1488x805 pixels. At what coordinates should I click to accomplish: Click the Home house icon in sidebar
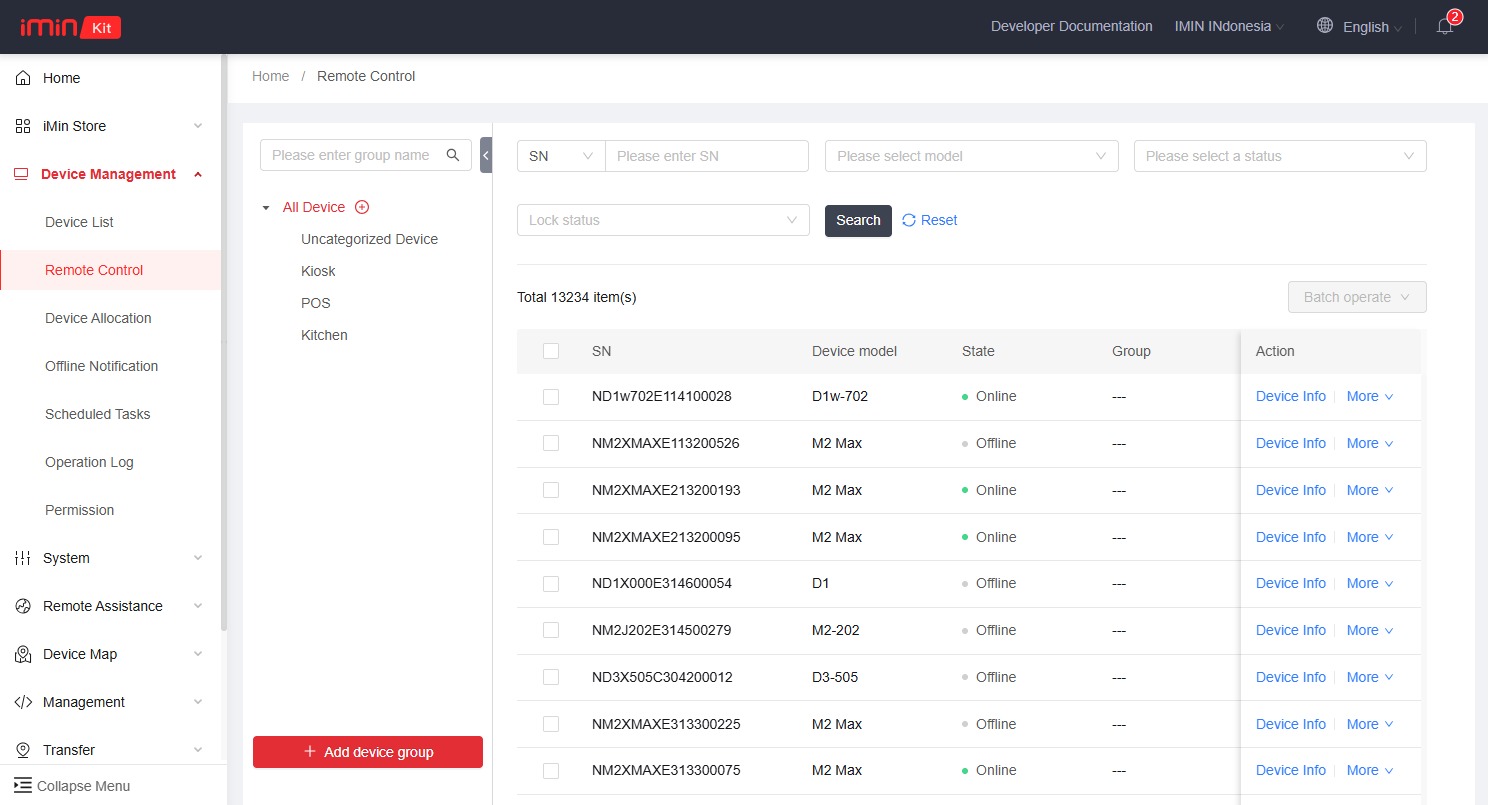[23, 78]
